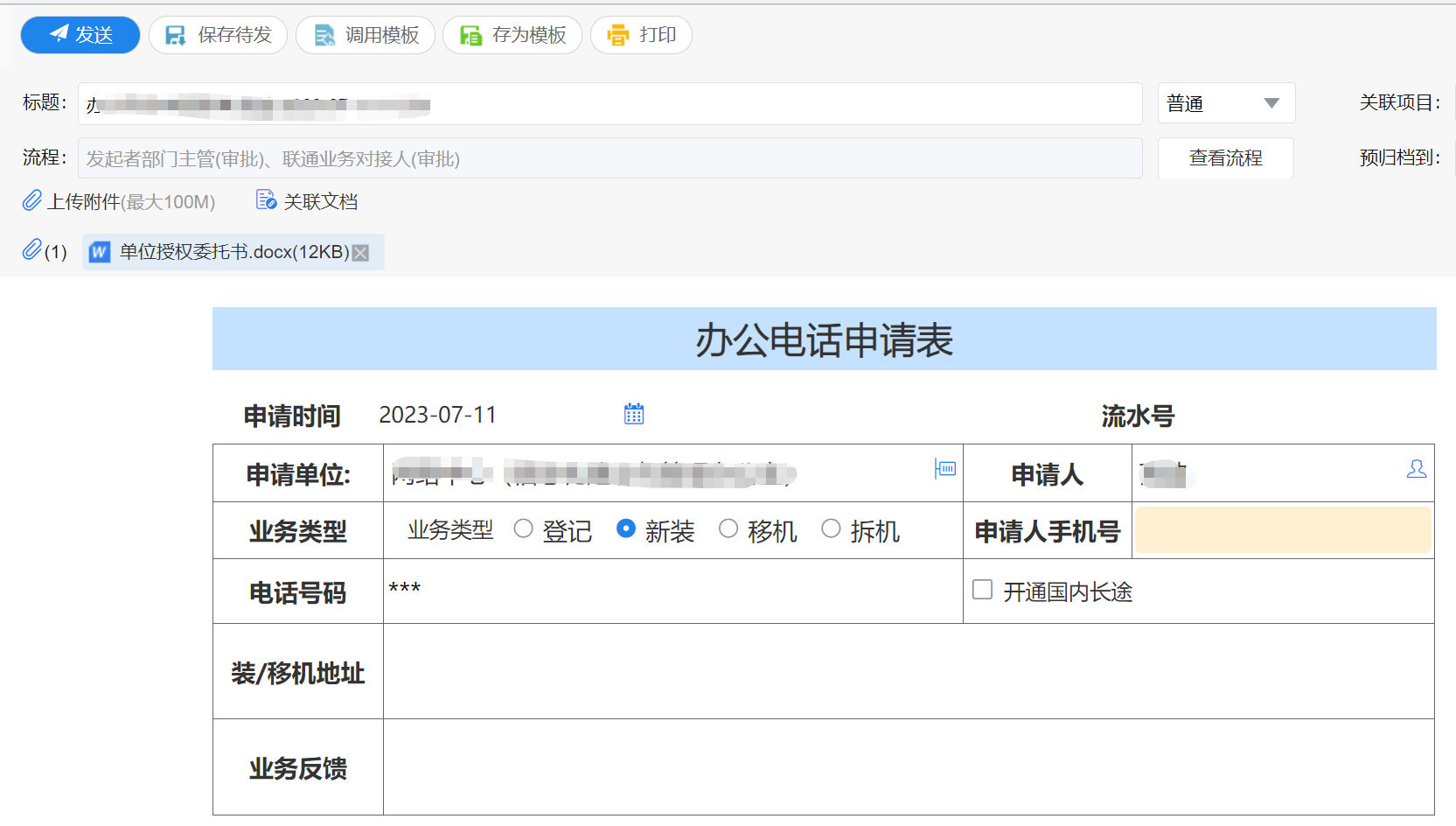Click the selector icon beside 申请单位 field
The width and height of the screenshot is (1456, 826).
pyautogui.click(x=945, y=469)
